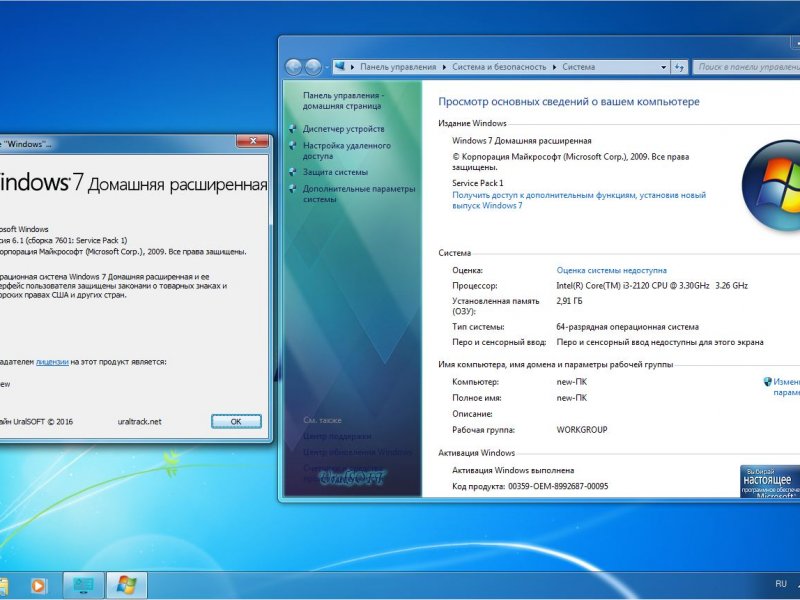Click the shield icon beside Дополнительные параметры системы

pos(293,189)
